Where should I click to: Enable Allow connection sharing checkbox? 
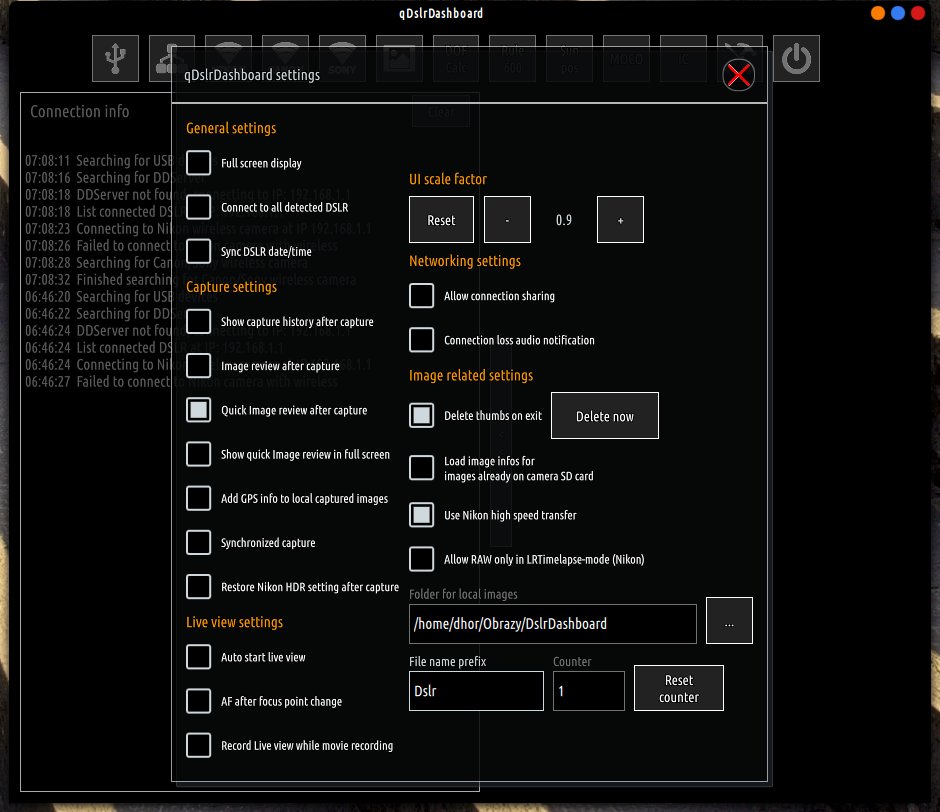421,296
